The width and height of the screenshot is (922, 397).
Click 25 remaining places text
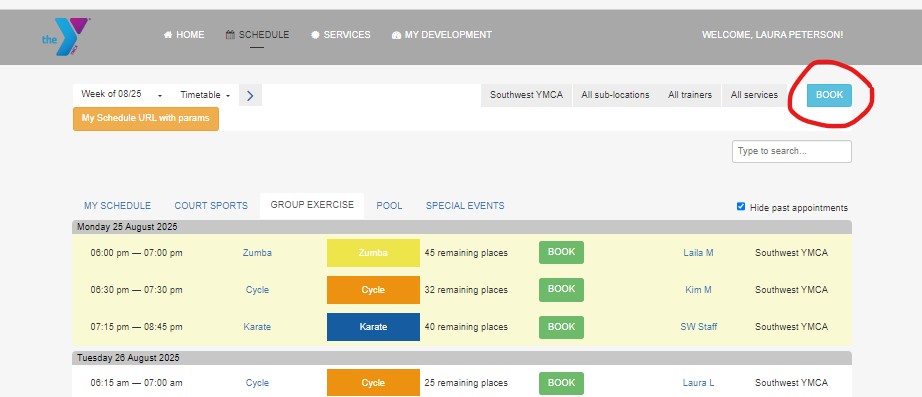(x=466, y=383)
